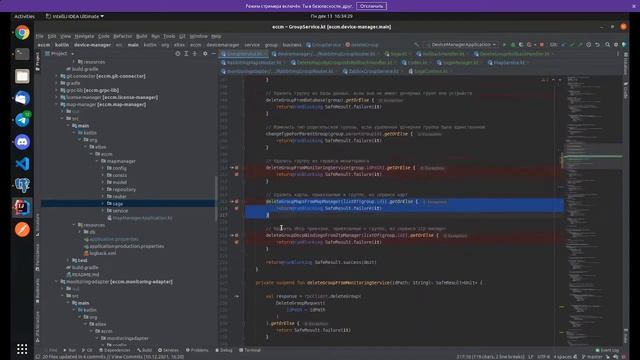This screenshot has height=360, width=640.
Task: Expand the repository folder under mapmanager
Action: (x=103, y=189)
